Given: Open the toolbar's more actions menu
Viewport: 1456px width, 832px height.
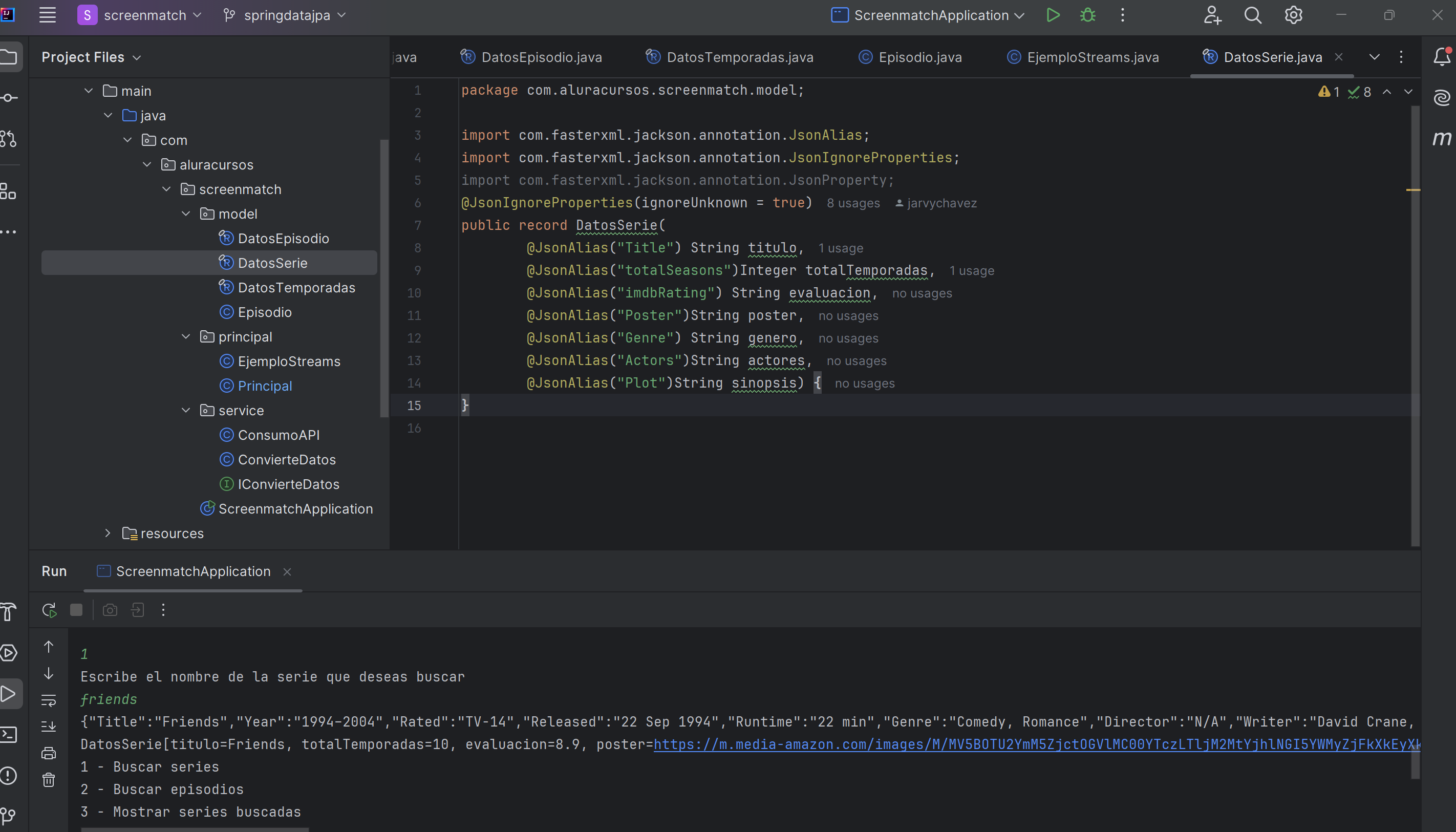Looking at the screenshot, I should pos(1122,15).
